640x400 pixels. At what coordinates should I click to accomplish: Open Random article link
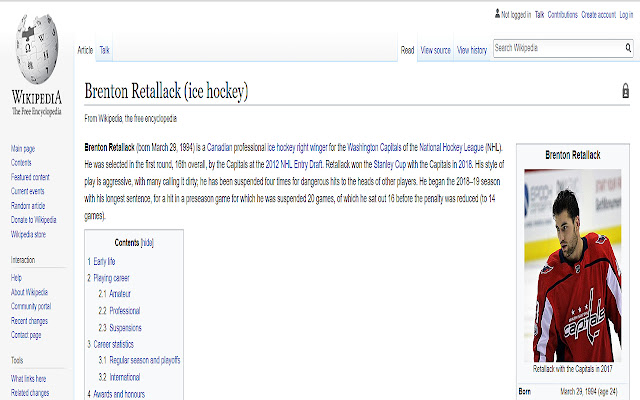point(28,206)
